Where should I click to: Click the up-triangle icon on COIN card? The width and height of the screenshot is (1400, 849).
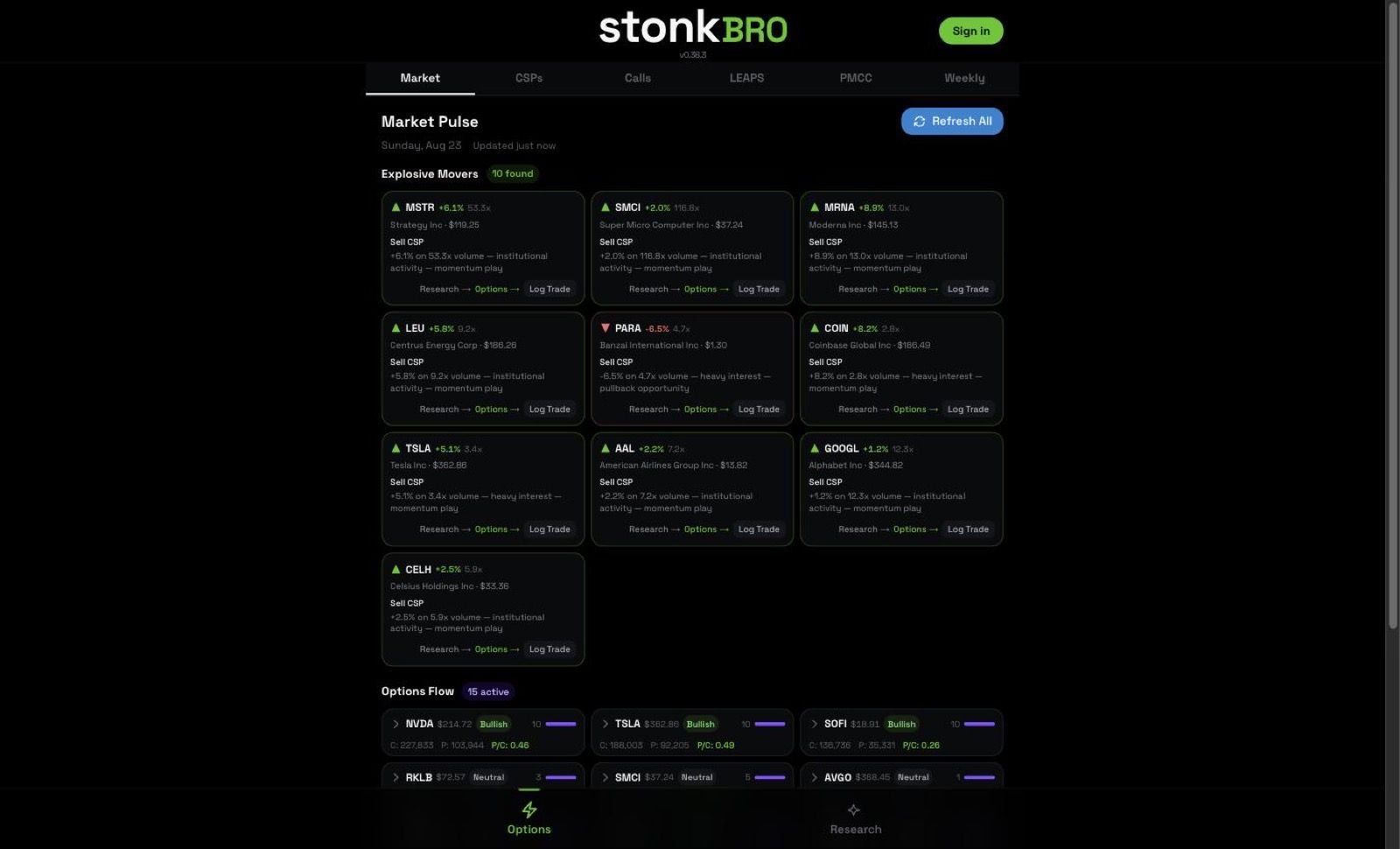[814, 328]
